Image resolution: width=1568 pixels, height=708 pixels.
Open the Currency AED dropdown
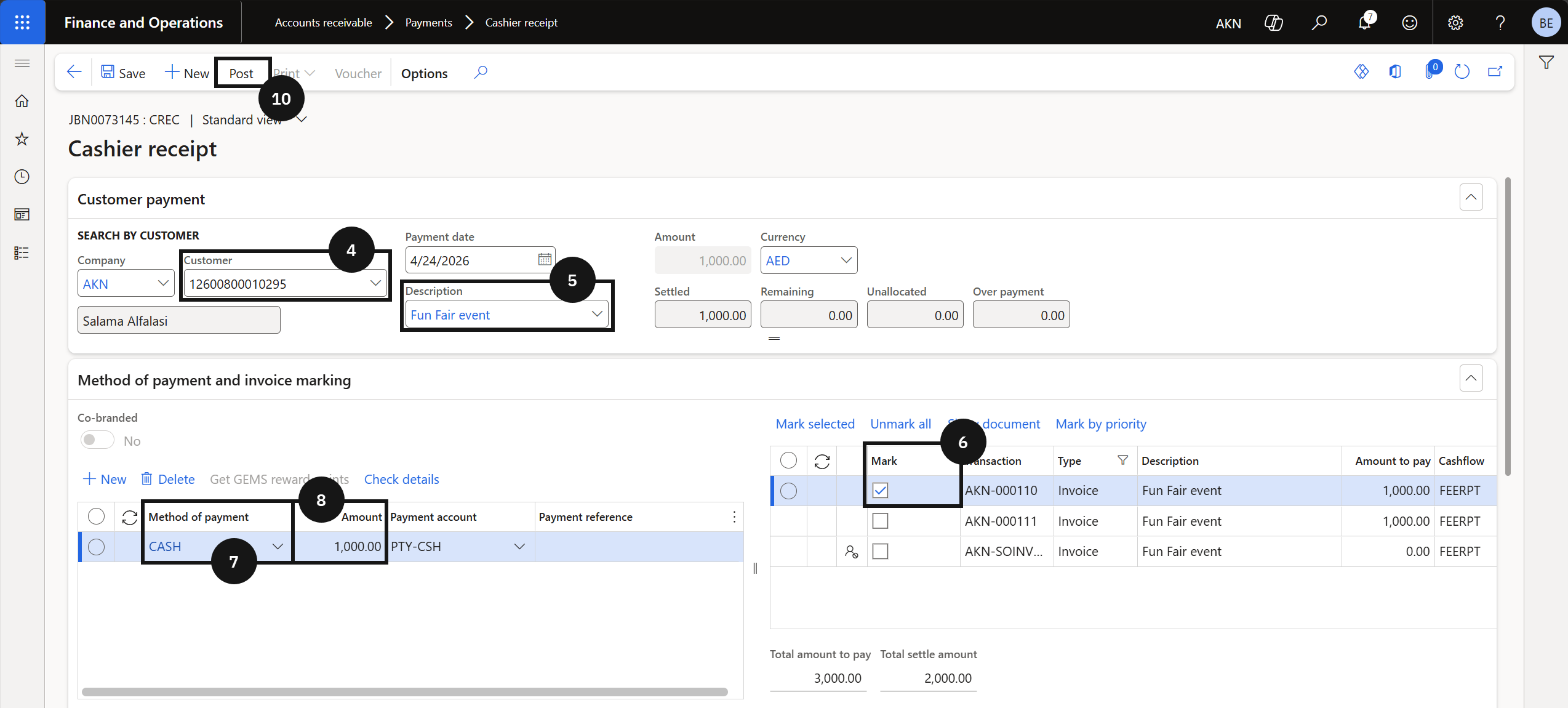coord(847,260)
